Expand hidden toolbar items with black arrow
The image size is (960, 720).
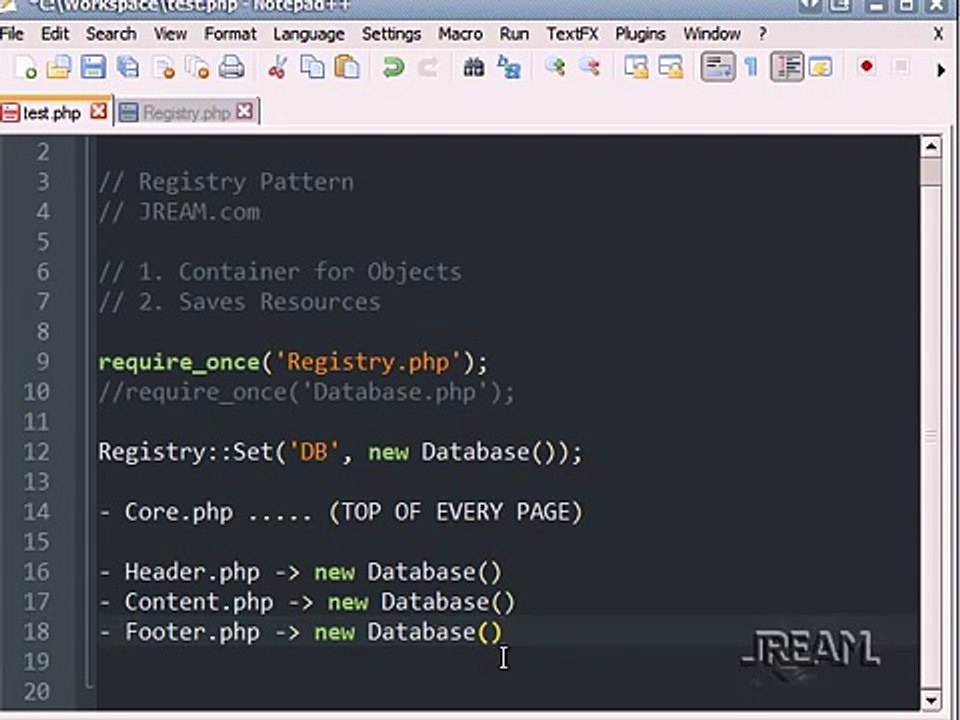click(941, 70)
